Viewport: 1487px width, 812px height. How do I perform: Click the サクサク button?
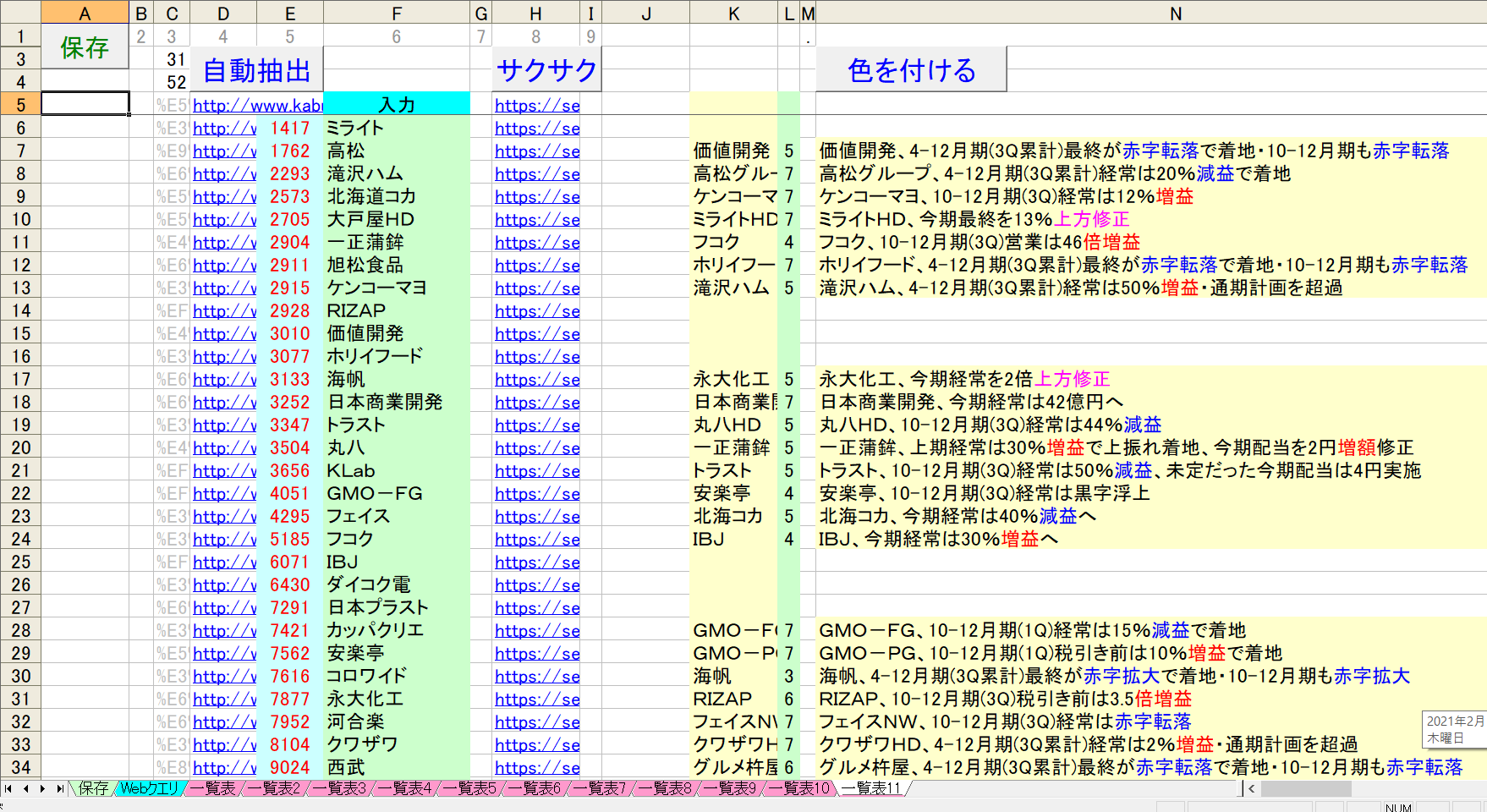[546, 70]
